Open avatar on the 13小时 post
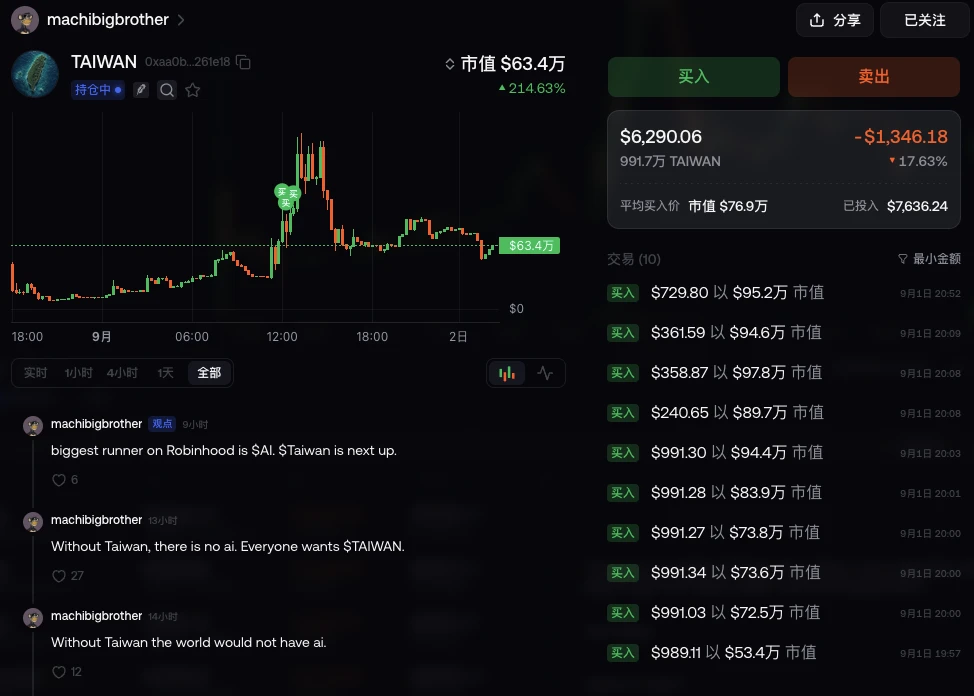Image resolution: width=974 pixels, height=696 pixels. point(32,522)
